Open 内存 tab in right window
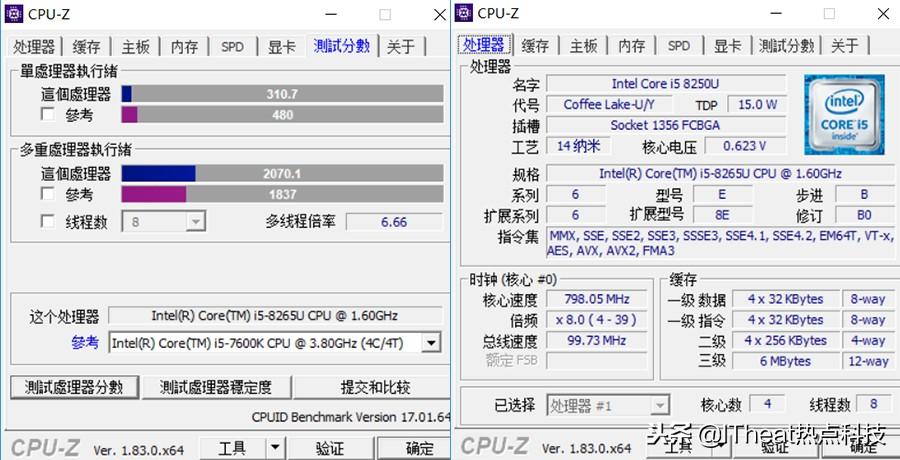 point(632,46)
